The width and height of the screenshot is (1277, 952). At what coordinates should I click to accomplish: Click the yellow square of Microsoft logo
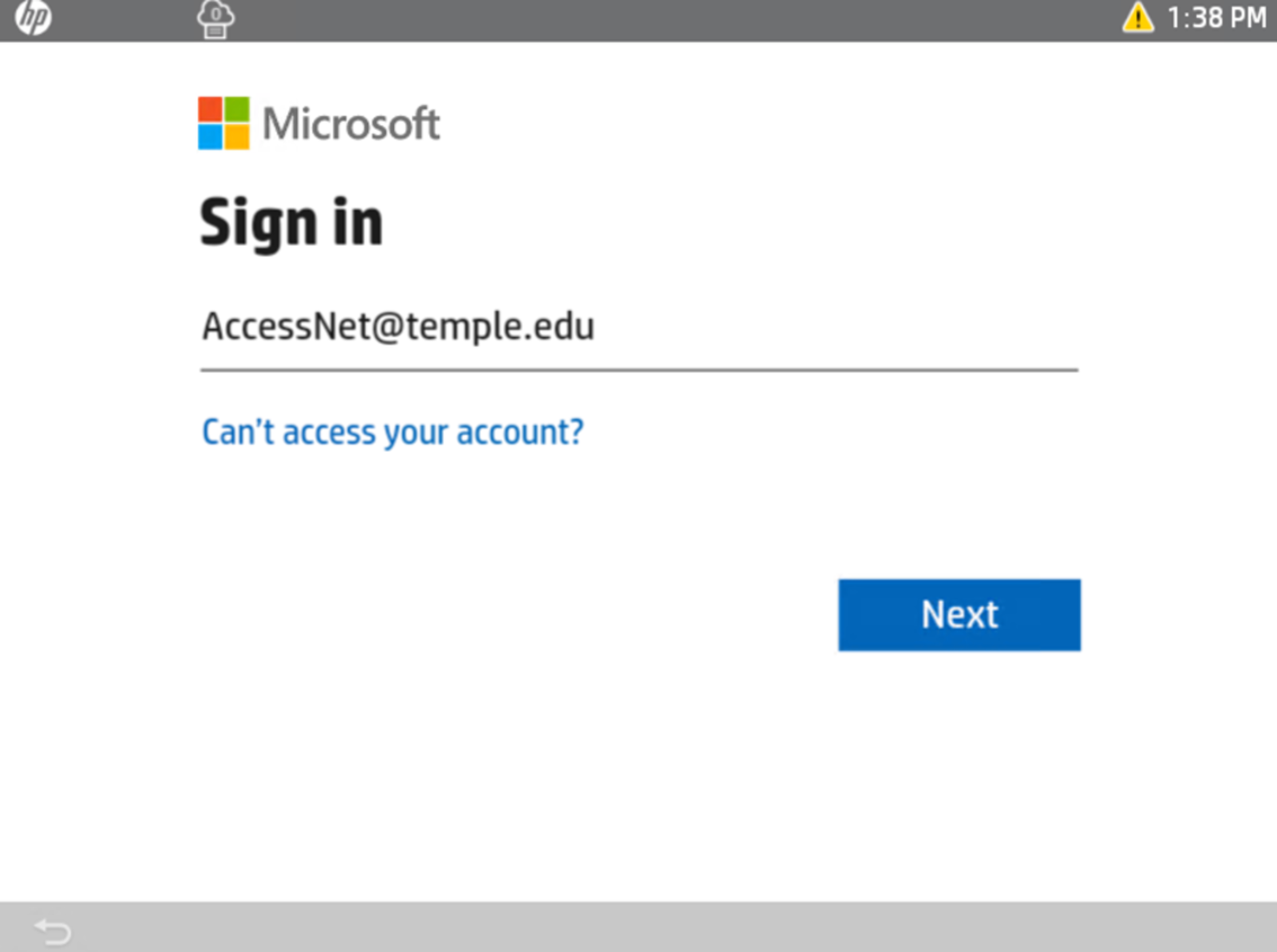237,136
